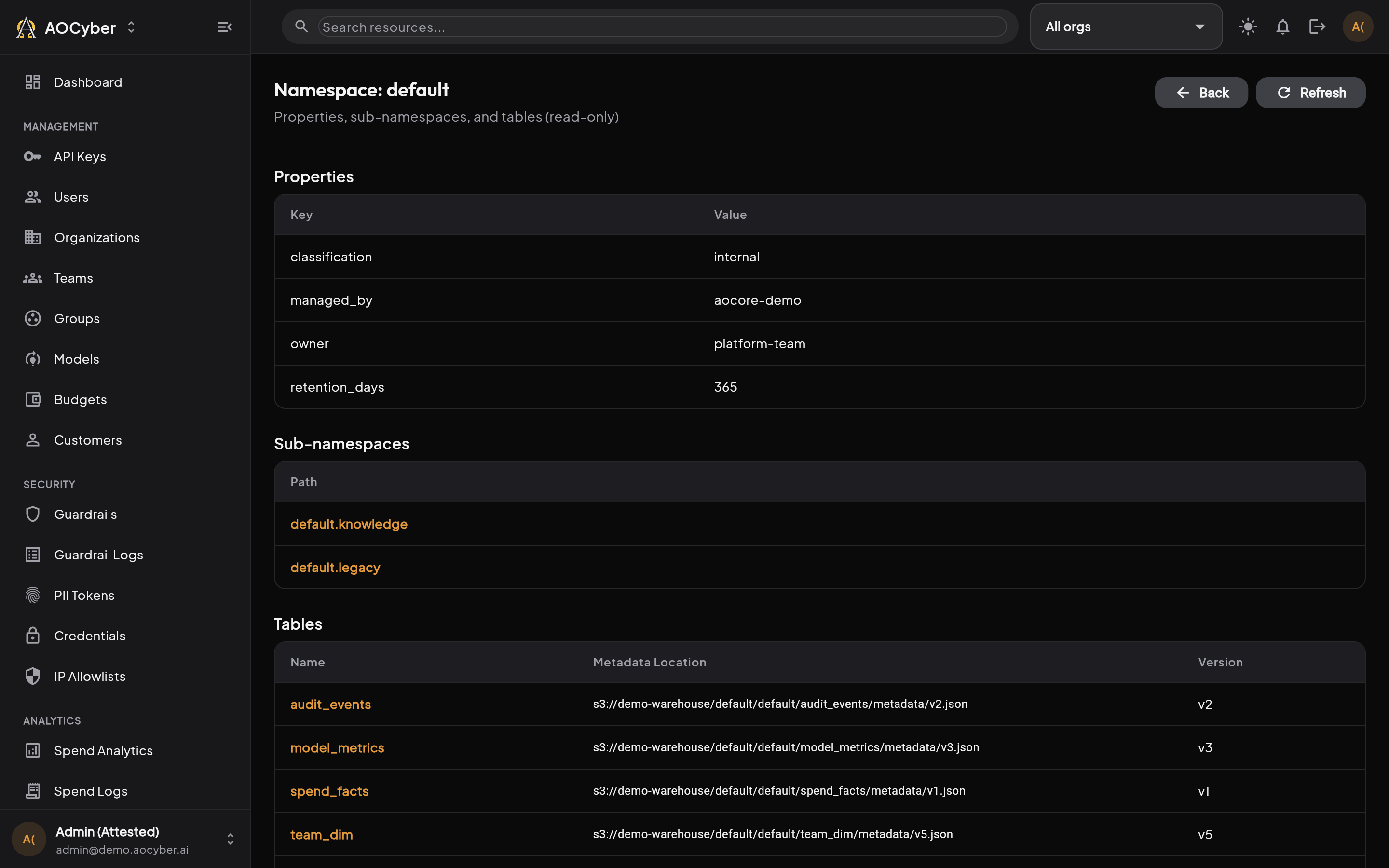
Task: Expand the AOCyber workspace switcher chevrons
Action: click(131, 27)
